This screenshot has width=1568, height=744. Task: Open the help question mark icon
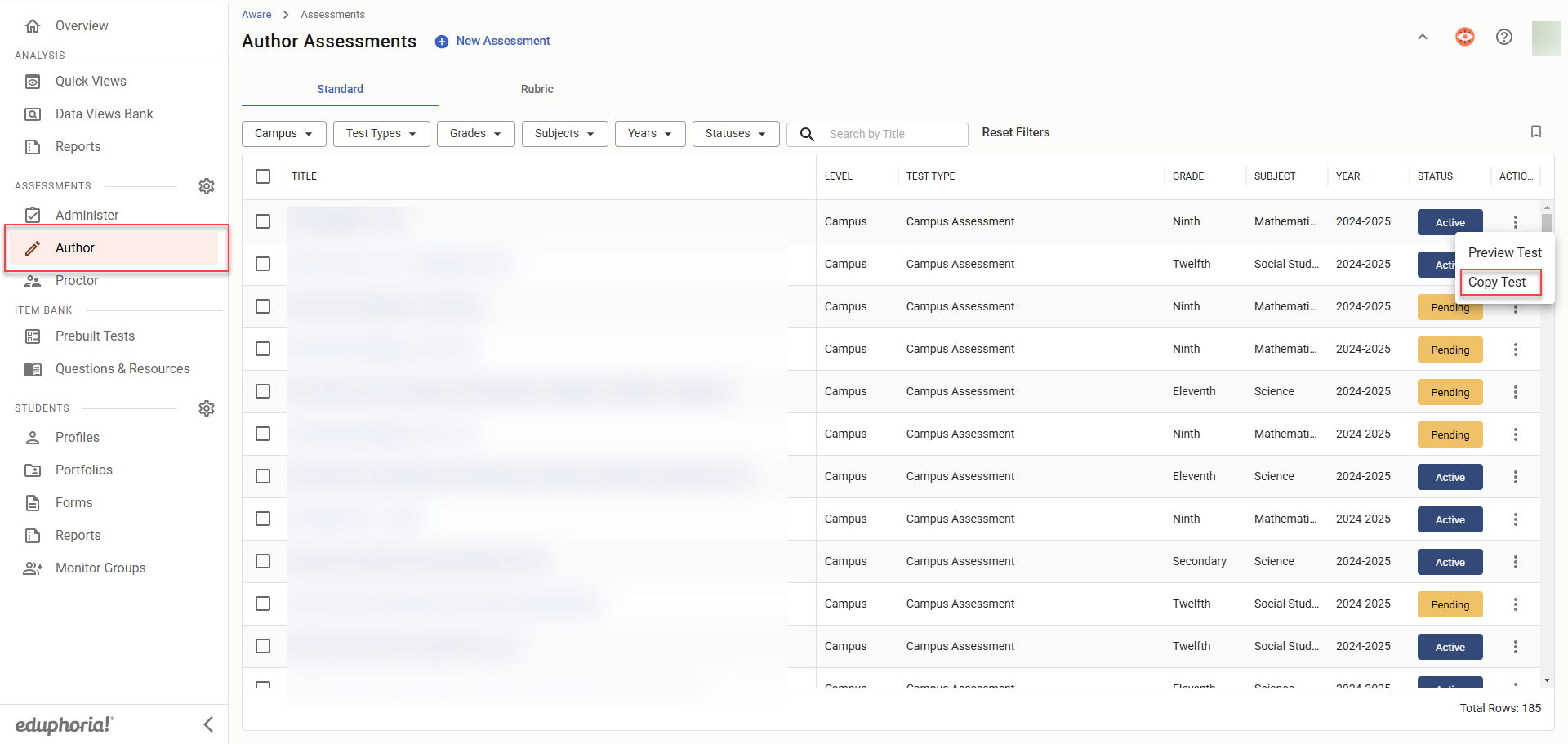click(1503, 37)
